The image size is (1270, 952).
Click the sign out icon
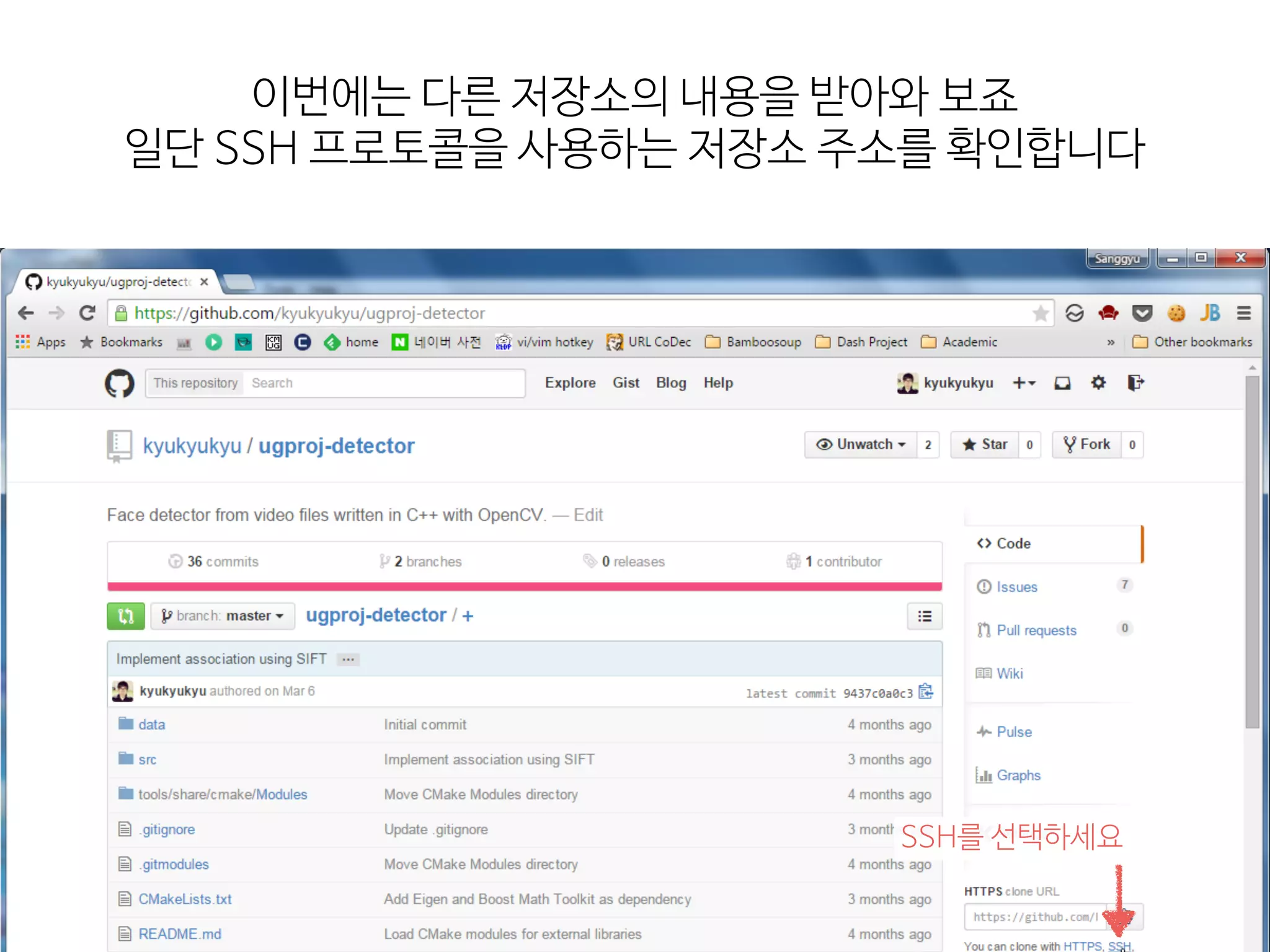(1135, 383)
